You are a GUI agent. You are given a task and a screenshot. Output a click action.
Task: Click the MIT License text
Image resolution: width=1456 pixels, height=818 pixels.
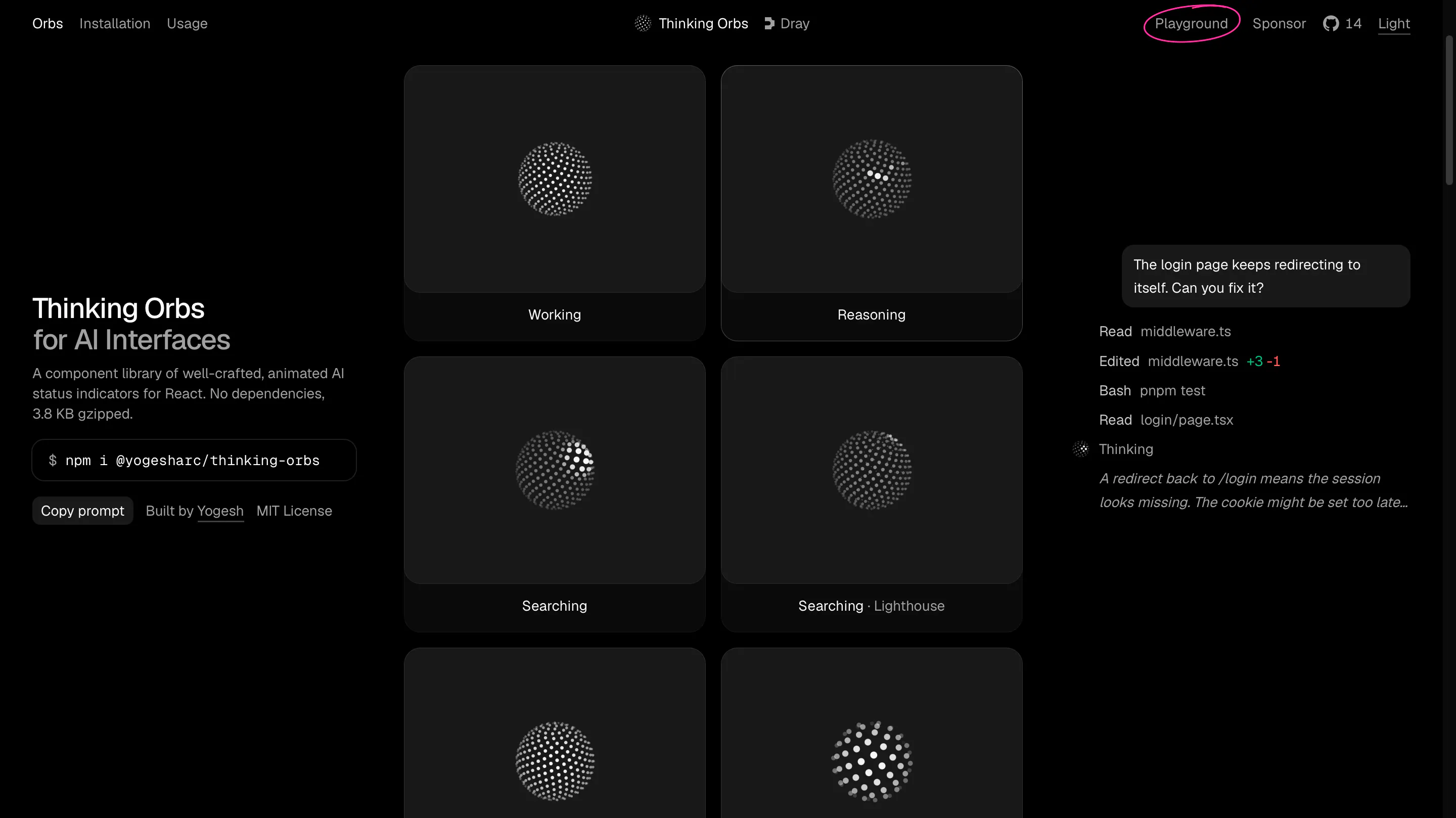294,511
